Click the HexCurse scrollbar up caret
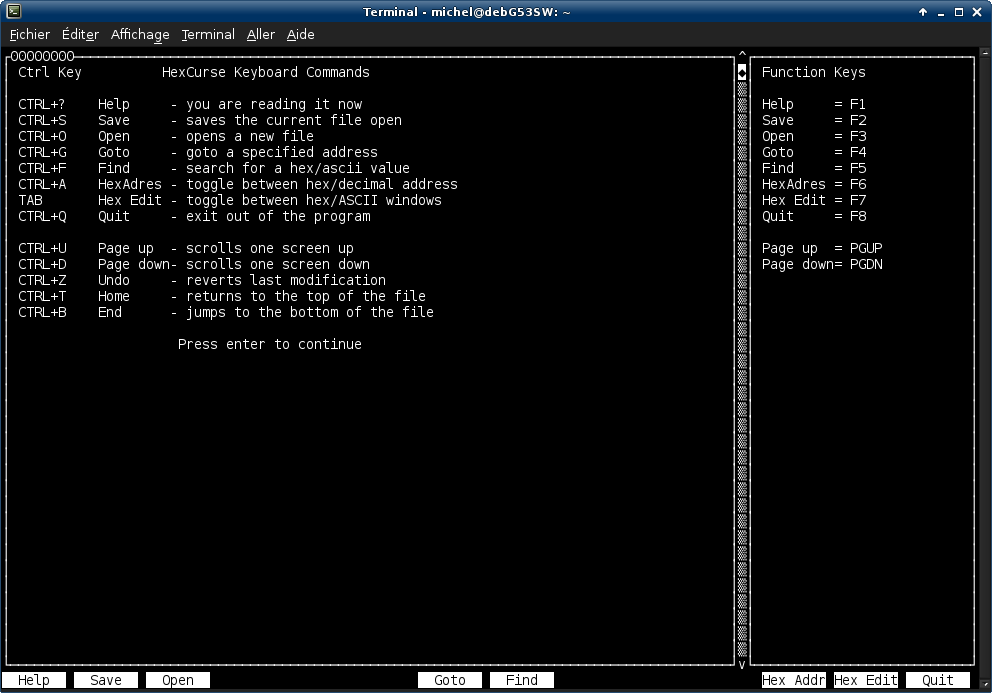Image resolution: width=992 pixels, height=693 pixels. (742, 54)
